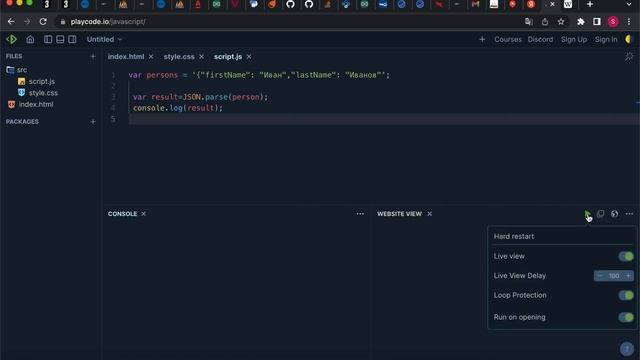Decrease the Live View Delay value
The height and width of the screenshot is (360, 640).
click(600, 276)
